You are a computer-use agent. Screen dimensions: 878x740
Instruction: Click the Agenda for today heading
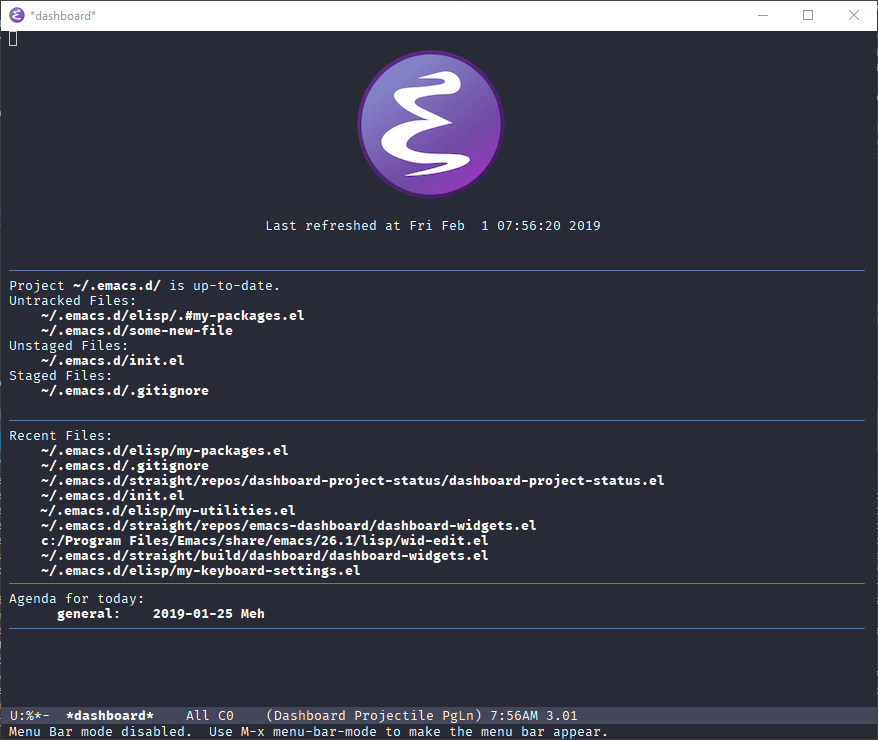coord(76,599)
